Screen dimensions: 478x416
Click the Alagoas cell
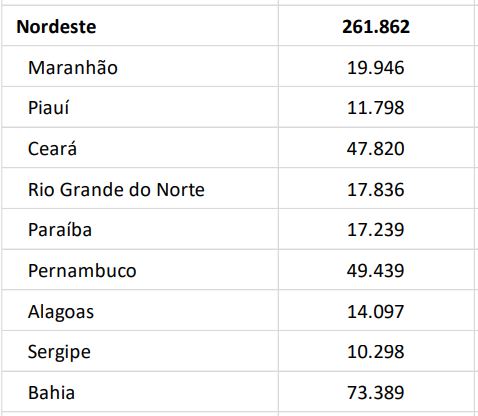140,310
